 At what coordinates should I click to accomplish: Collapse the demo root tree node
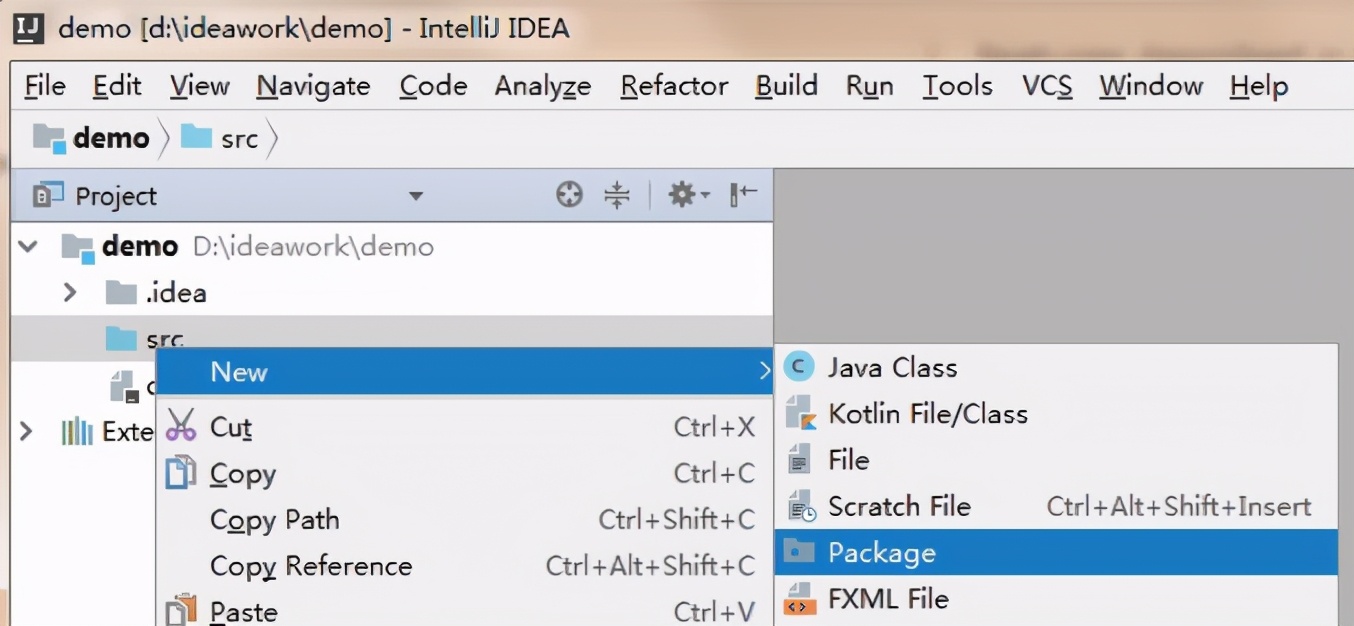(x=29, y=246)
